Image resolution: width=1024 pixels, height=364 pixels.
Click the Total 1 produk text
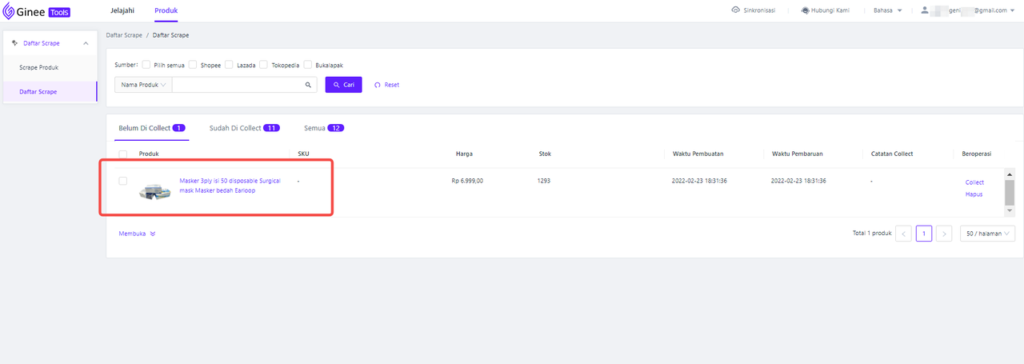point(872,233)
